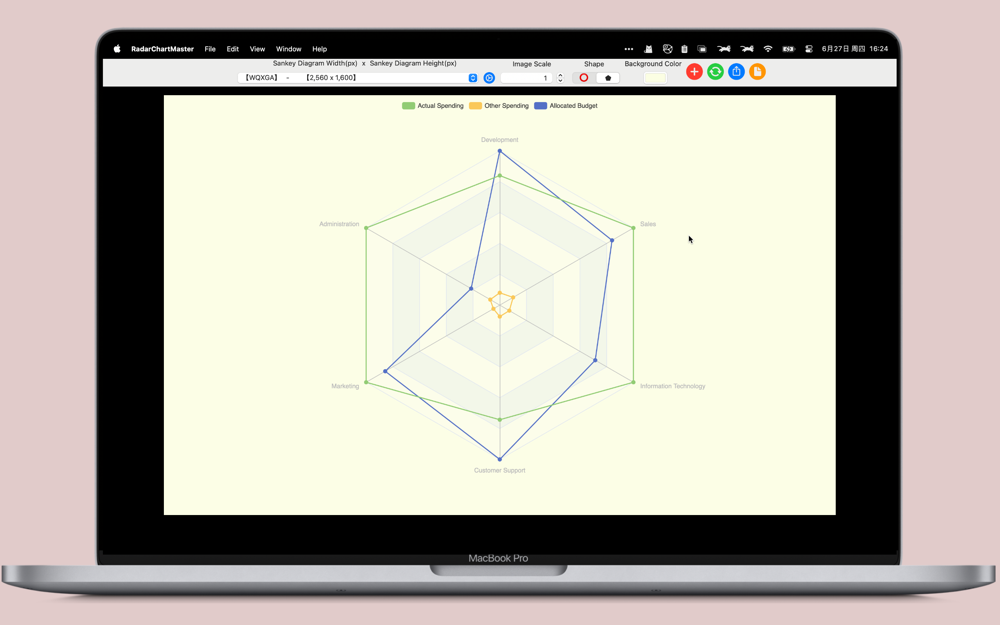Click the green Actual Spending point at Sales
The image size is (1000, 625).
(x=633, y=228)
